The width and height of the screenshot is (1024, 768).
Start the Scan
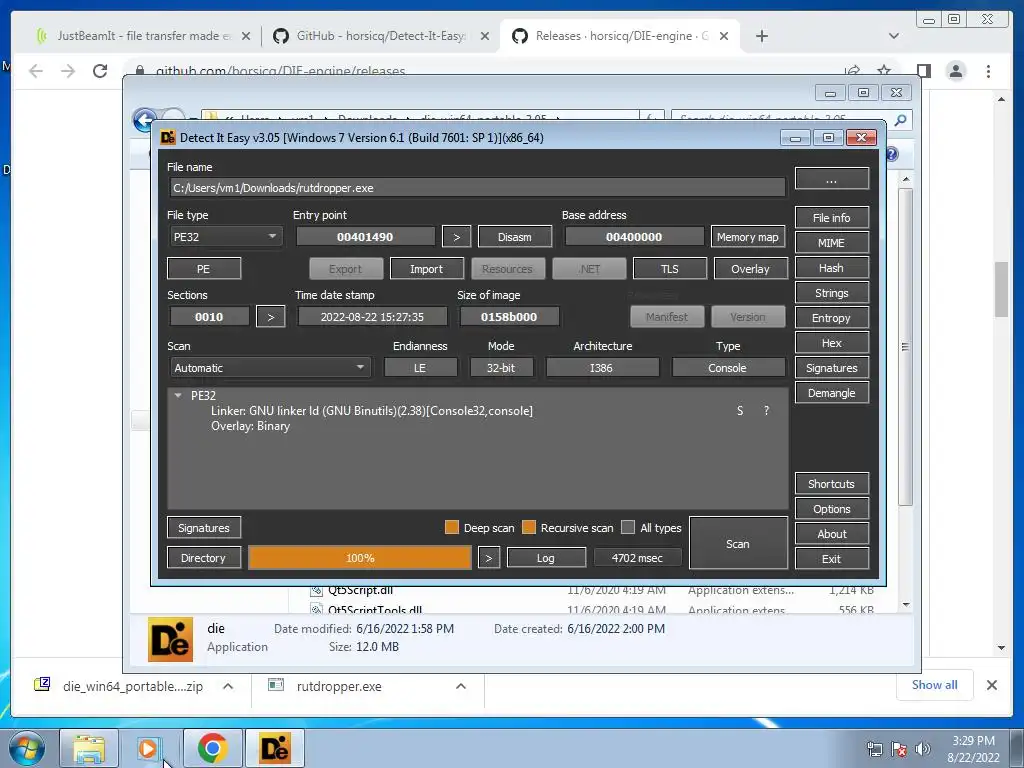pyautogui.click(x=738, y=543)
